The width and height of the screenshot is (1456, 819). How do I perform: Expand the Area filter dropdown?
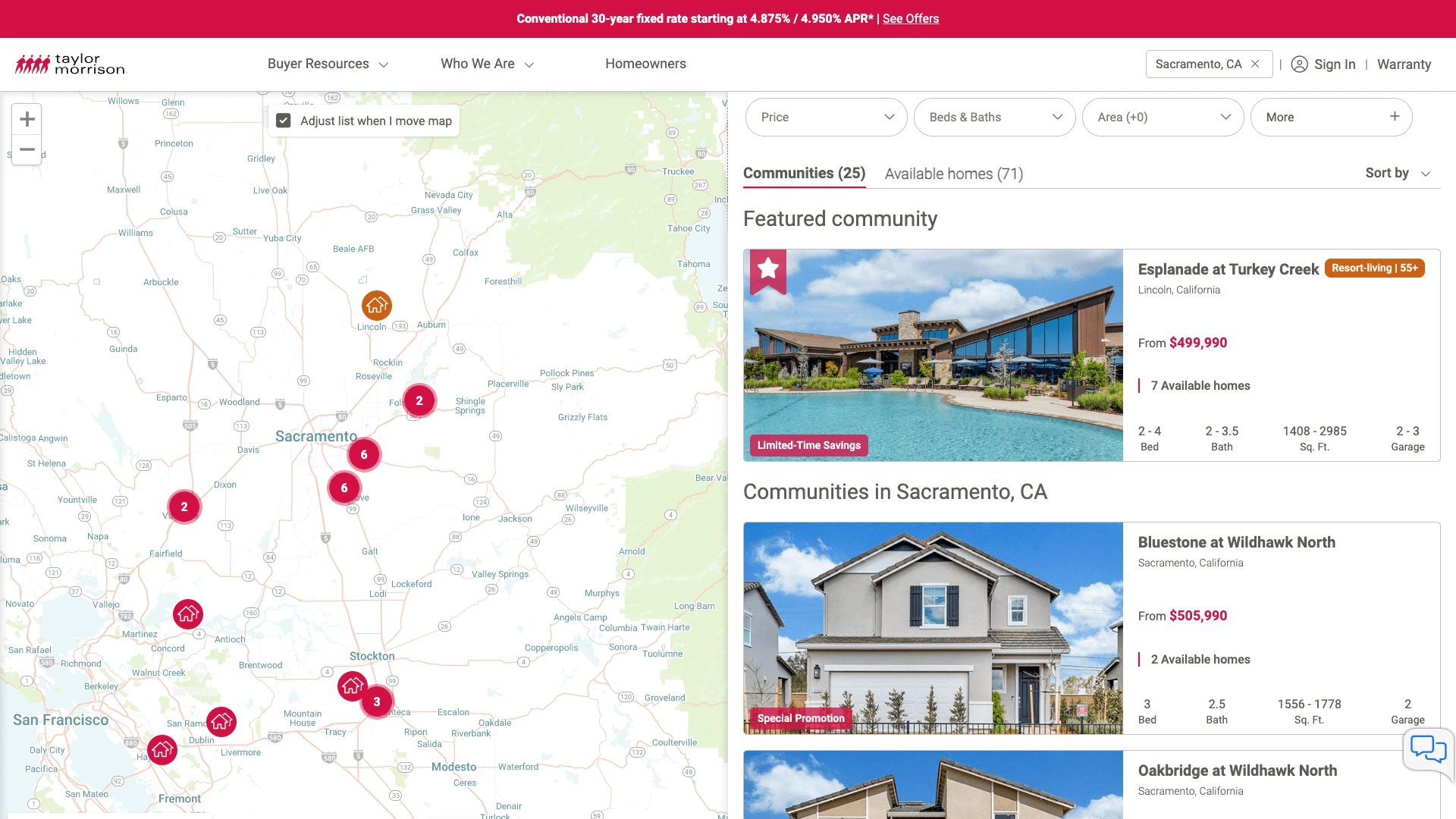pyautogui.click(x=1162, y=117)
